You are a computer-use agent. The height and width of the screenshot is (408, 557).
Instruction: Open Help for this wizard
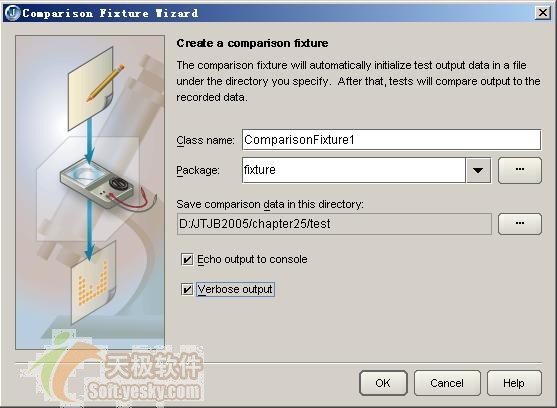pyautogui.click(x=514, y=383)
